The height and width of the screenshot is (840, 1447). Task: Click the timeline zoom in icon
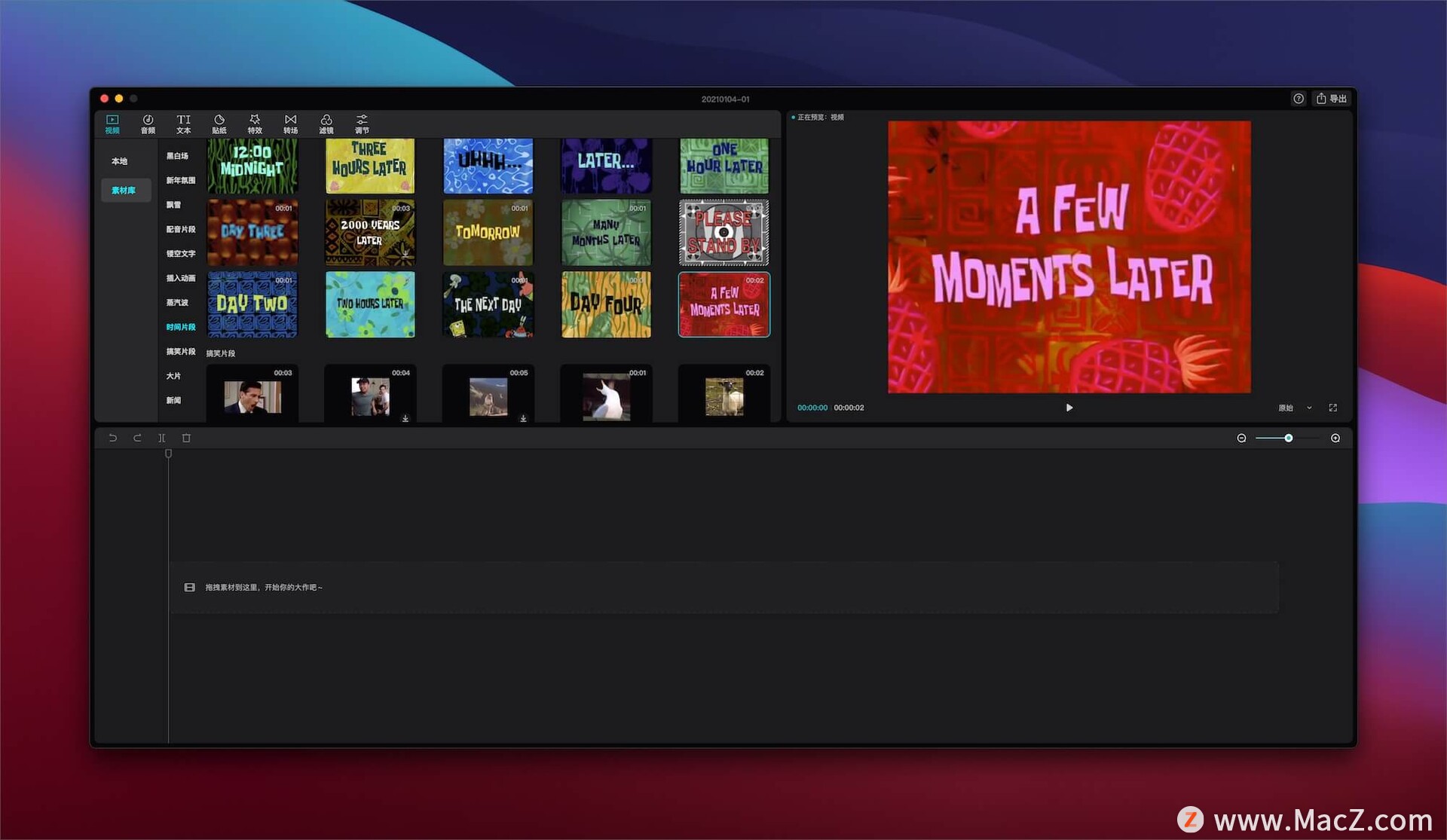pos(1335,438)
